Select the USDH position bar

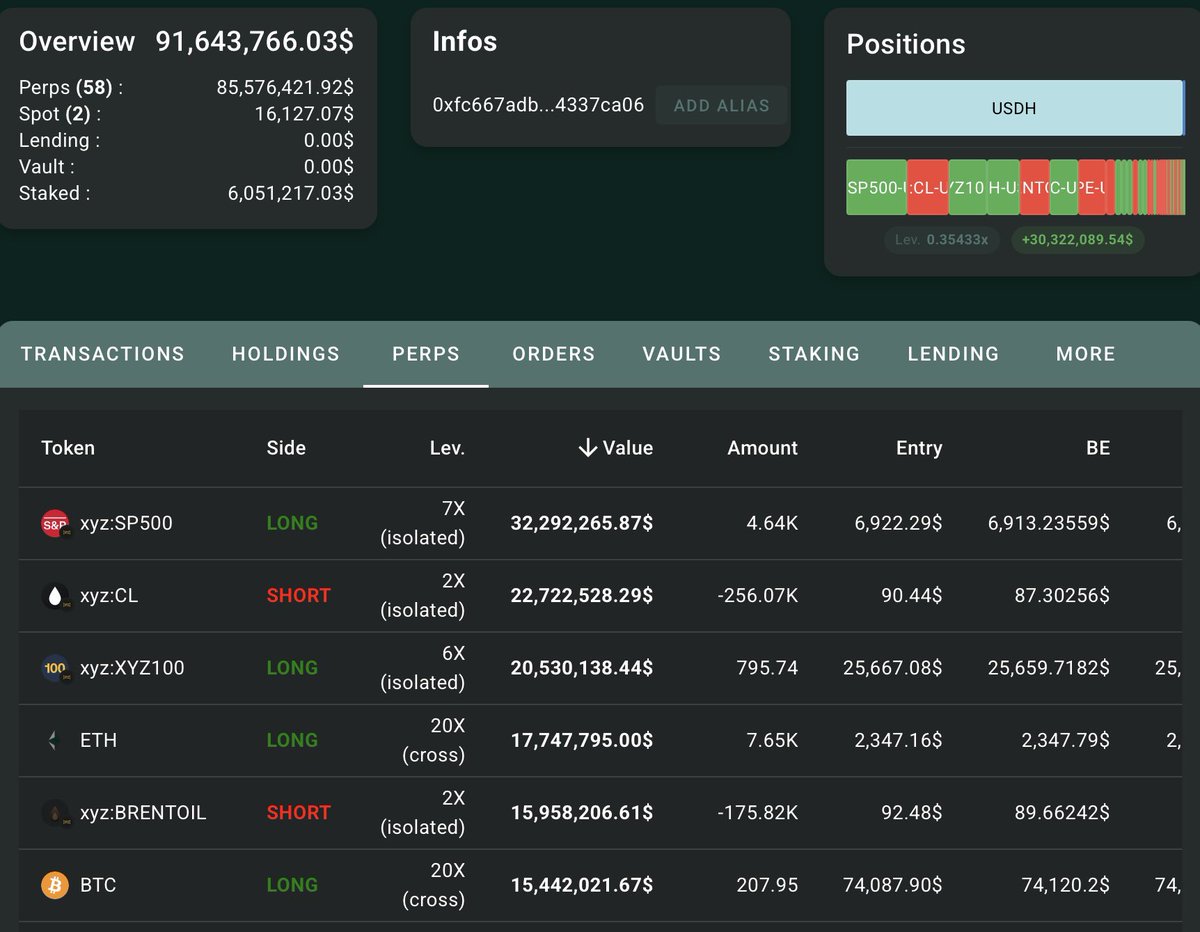1014,108
